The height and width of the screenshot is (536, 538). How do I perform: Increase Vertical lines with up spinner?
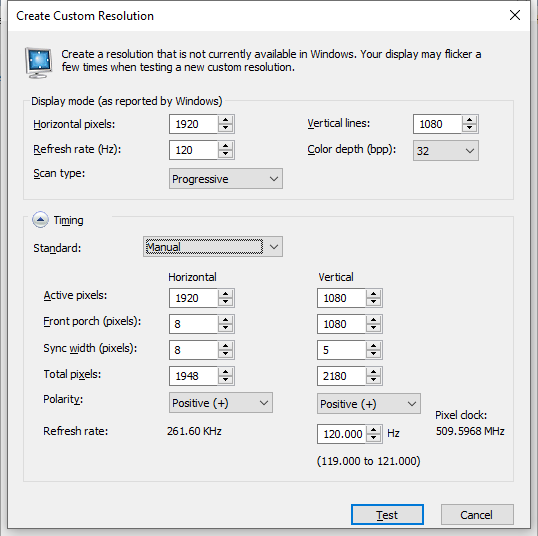(x=469, y=120)
